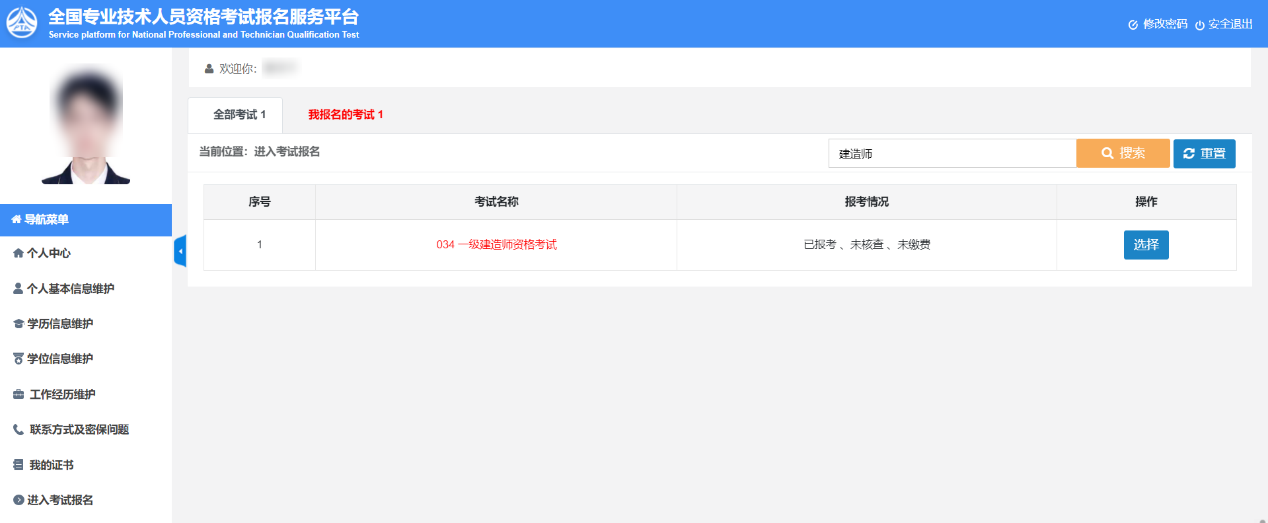This screenshot has width=1268, height=523.
Task: Click arrow icon beside 进入考试报名
Action: coord(18,500)
